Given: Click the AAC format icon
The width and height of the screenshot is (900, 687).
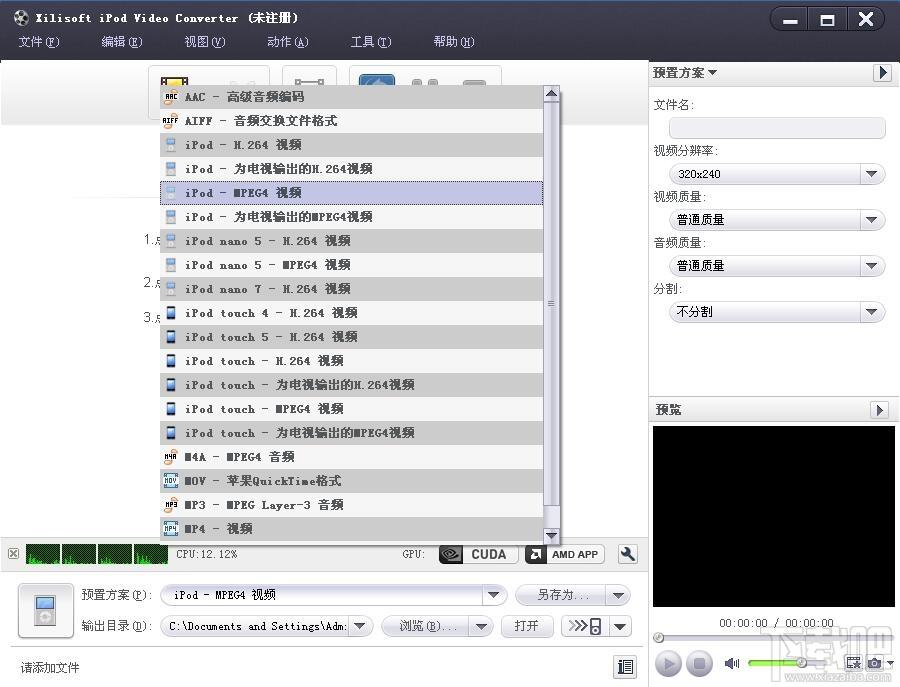Looking at the screenshot, I should 170,96.
